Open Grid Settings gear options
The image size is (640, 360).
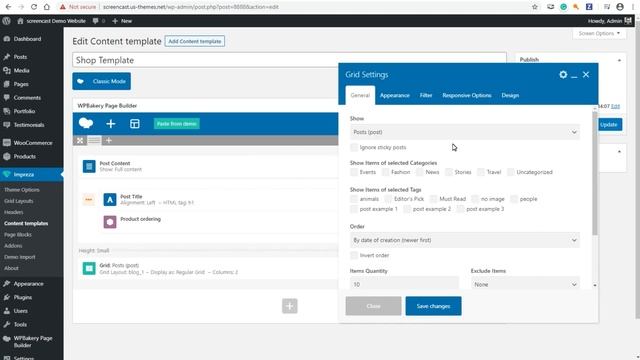pyautogui.click(x=563, y=74)
